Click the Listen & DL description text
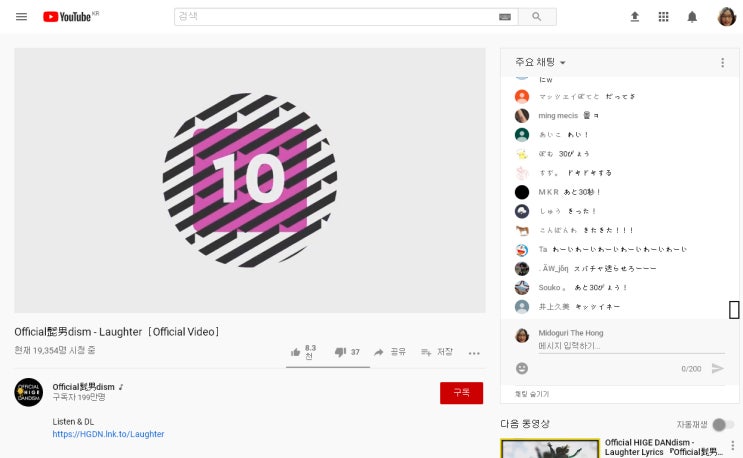Viewport: 743px width, 458px height. point(73,422)
